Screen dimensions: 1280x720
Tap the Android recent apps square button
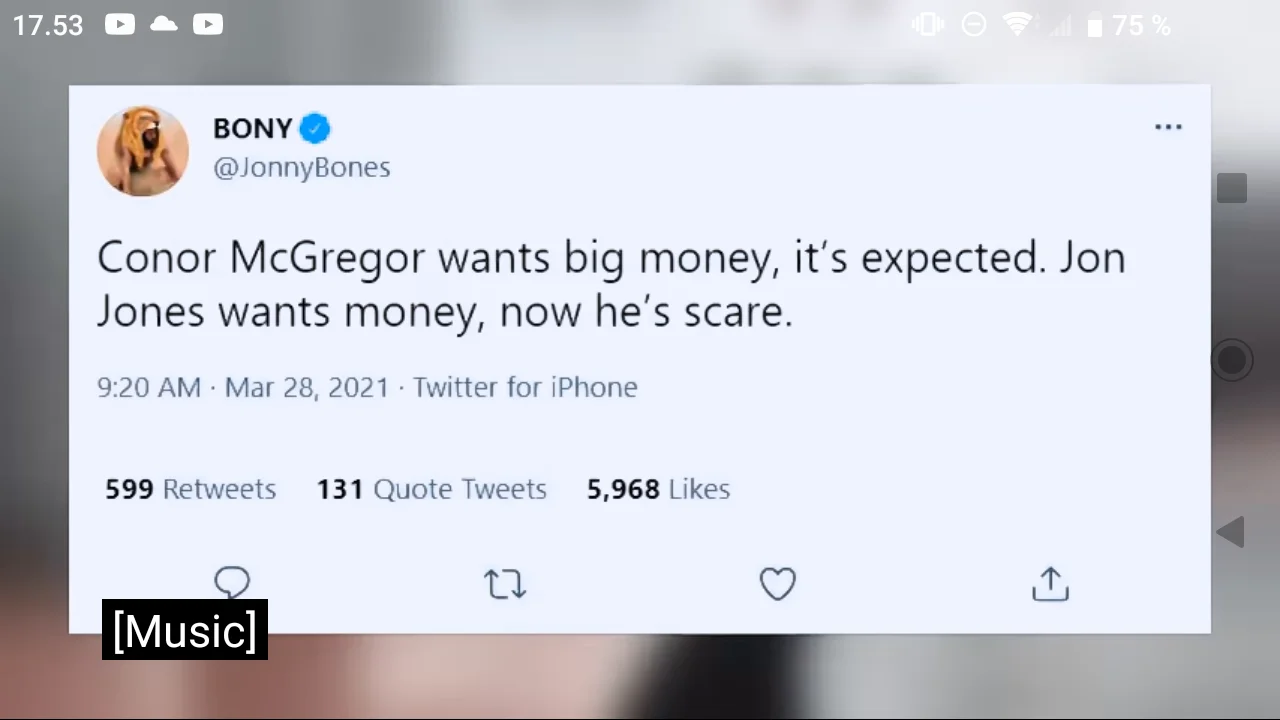[1232, 188]
